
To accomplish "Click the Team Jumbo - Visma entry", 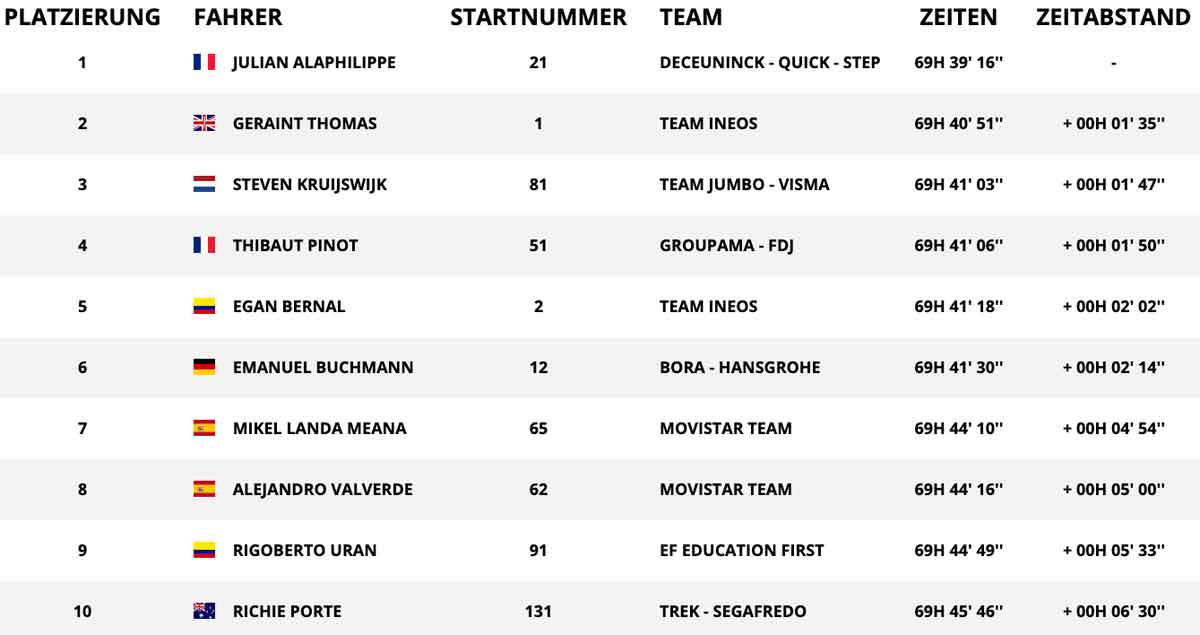I will pyautogui.click(x=744, y=184).
